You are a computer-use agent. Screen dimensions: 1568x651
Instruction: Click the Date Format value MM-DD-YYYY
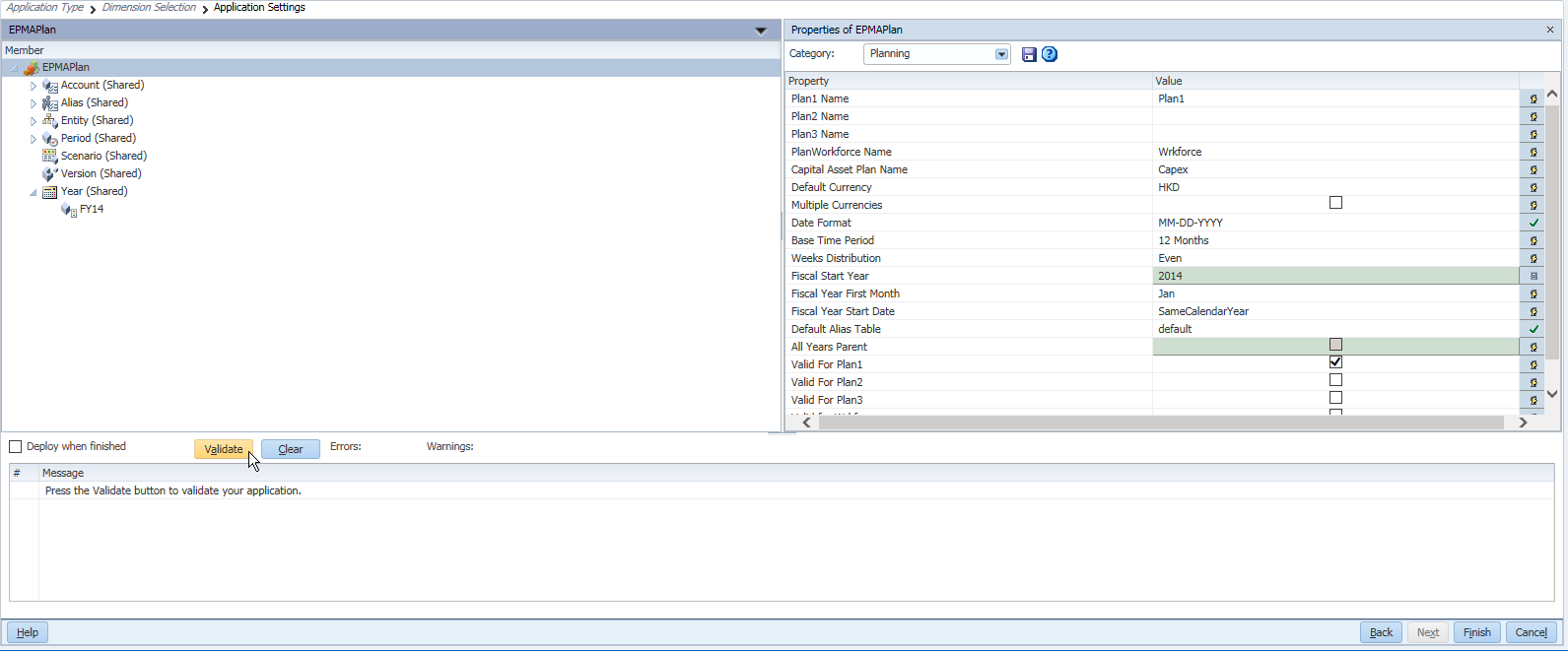click(1191, 224)
